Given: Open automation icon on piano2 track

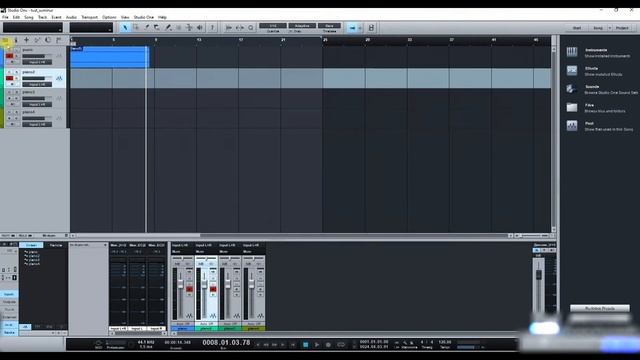Looking at the screenshot, I should [59, 78].
